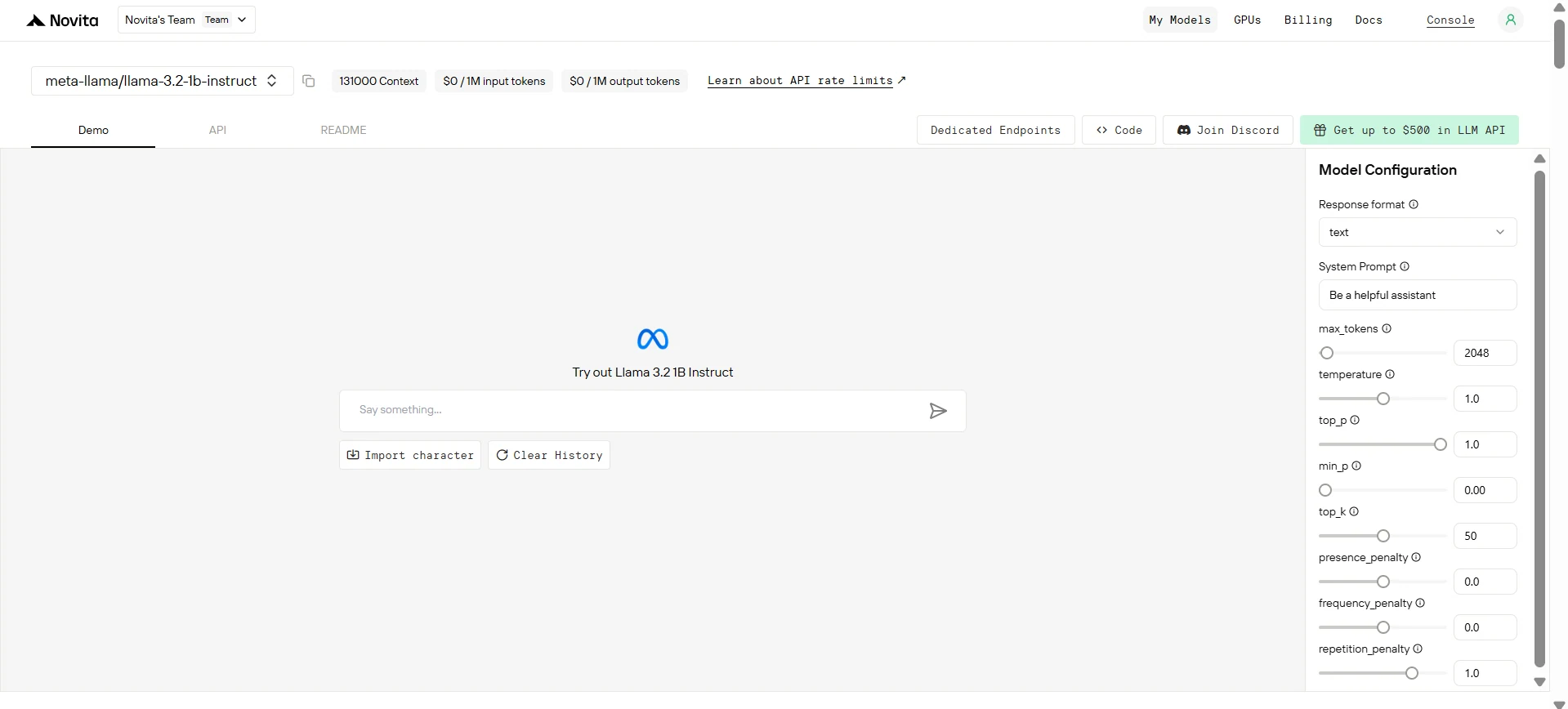
Task: Click temperature info icon
Action: coord(1390,374)
